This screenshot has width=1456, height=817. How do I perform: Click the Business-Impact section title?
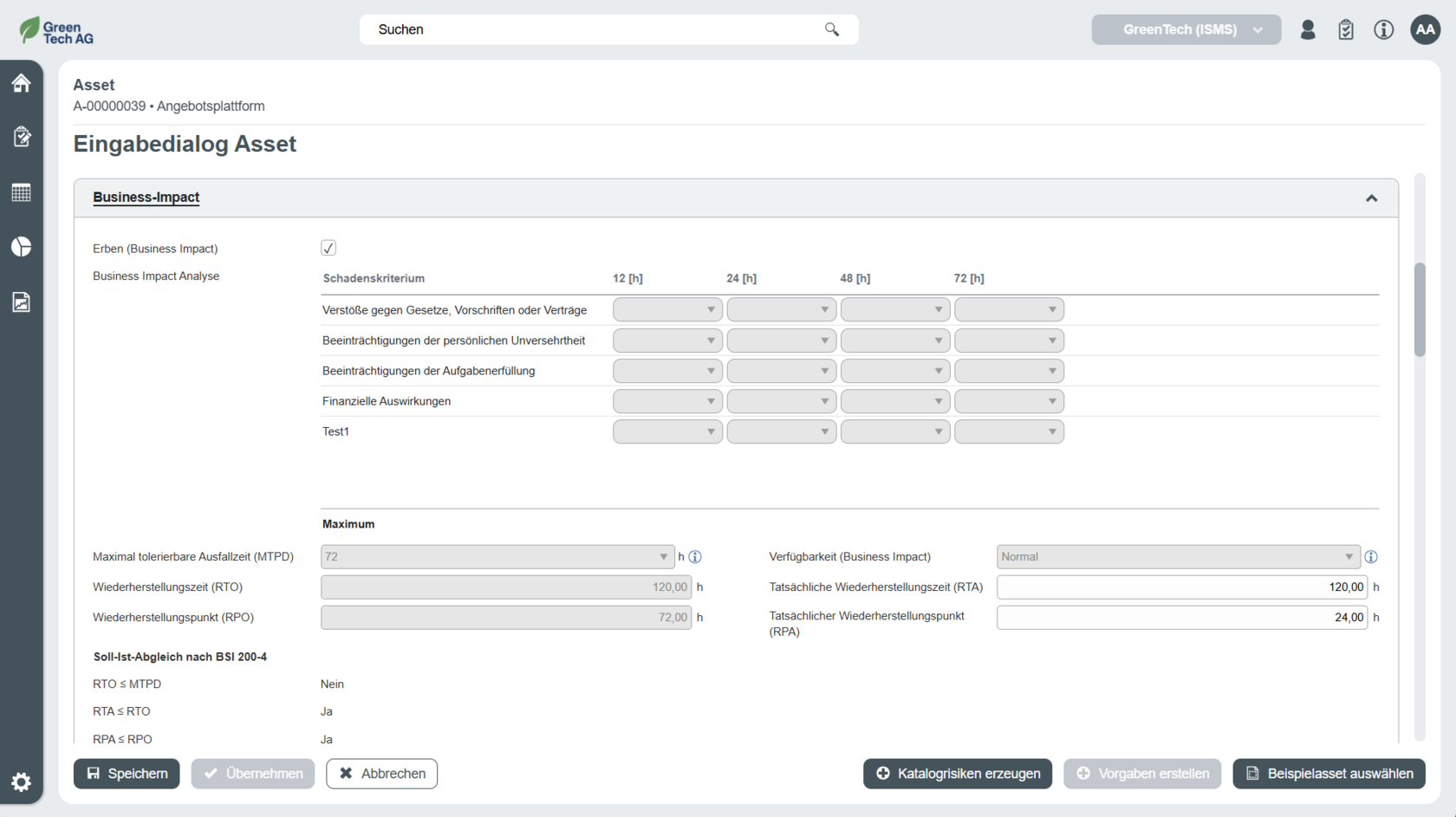click(146, 198)
